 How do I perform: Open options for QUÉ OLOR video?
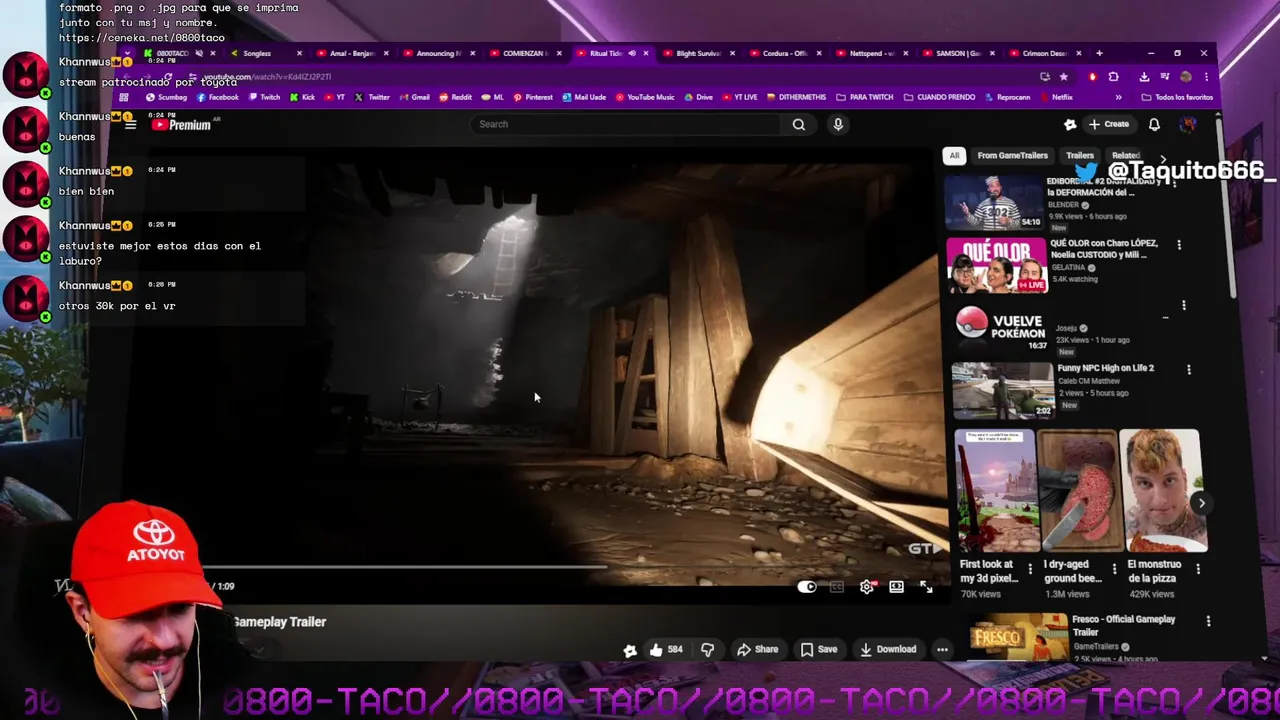[1179, 245]
